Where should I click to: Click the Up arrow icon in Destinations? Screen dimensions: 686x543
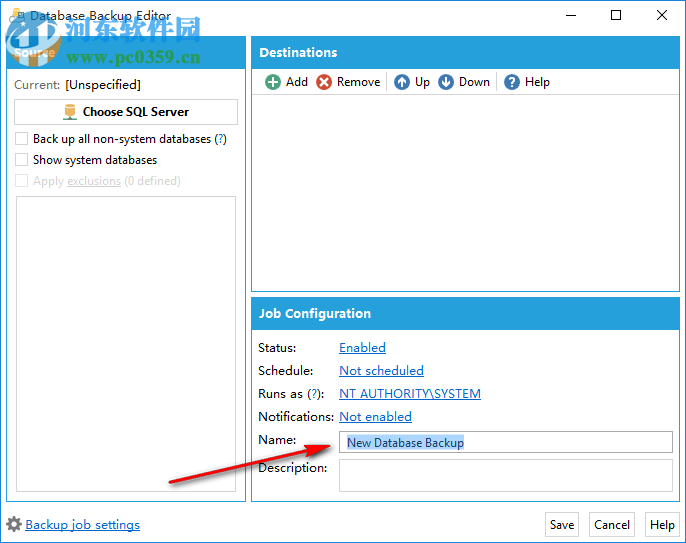[x=402, y=82]
